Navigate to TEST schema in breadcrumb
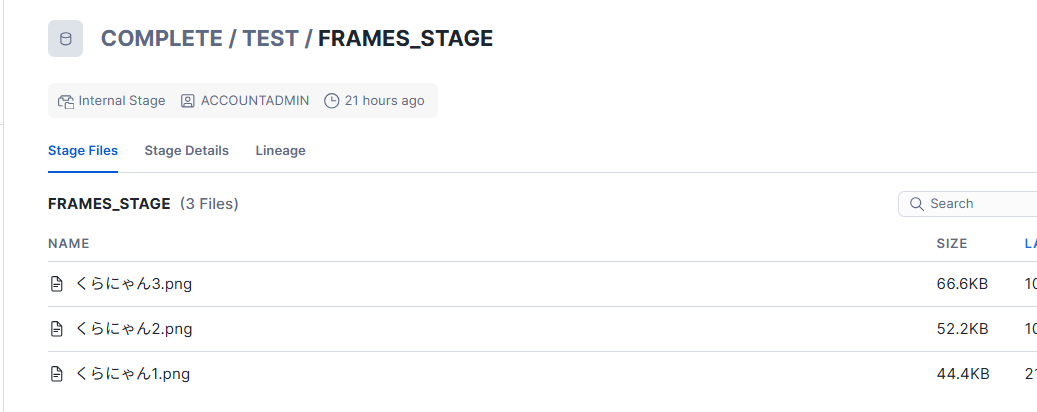This screenshot has height=412, width=1037. click(x=270, y=39)
